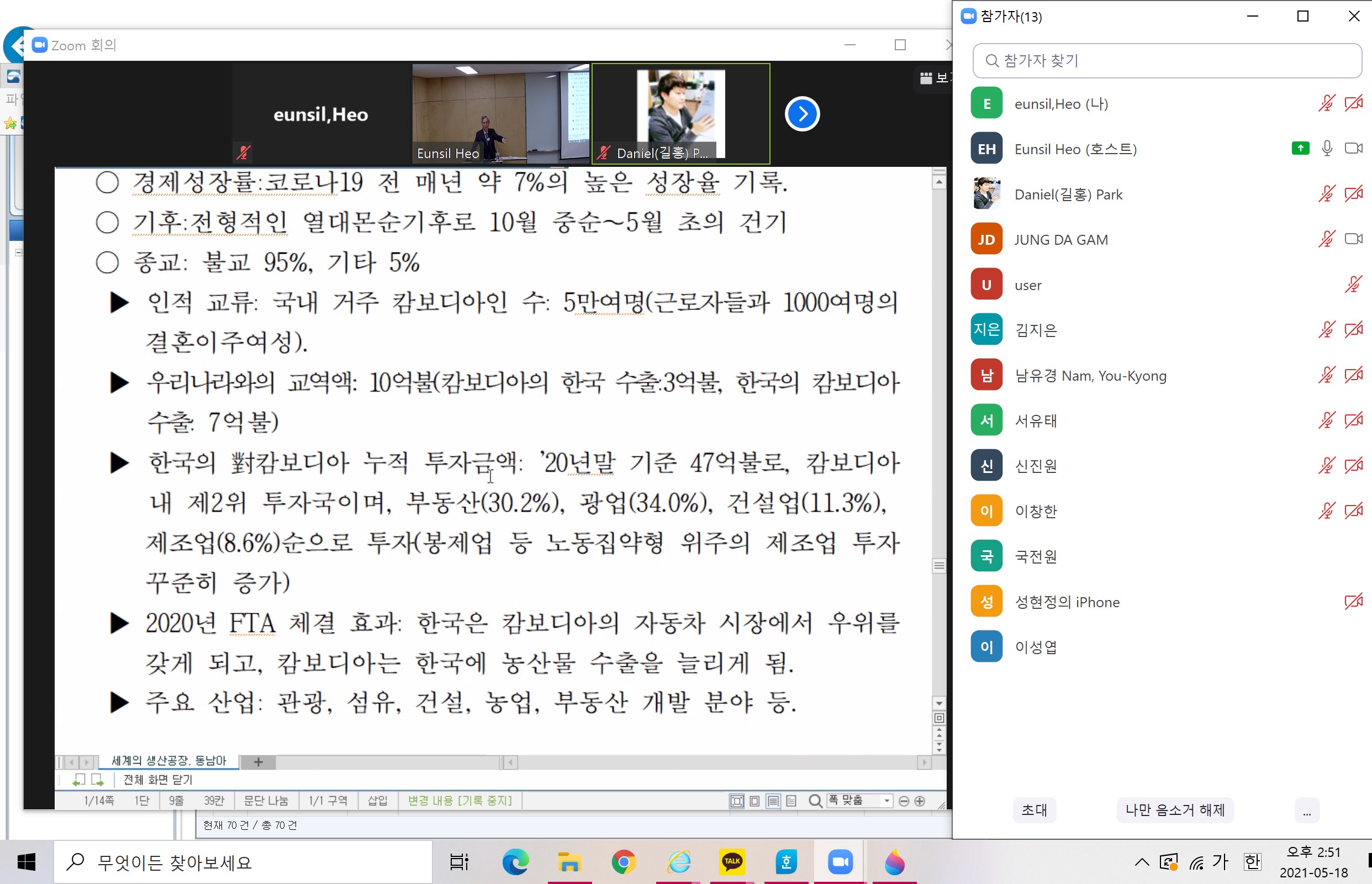Click 문단 나눔 in status bar
This screenshot has width=1372, height=884.
pyautogui.click(x=266, y=800)
